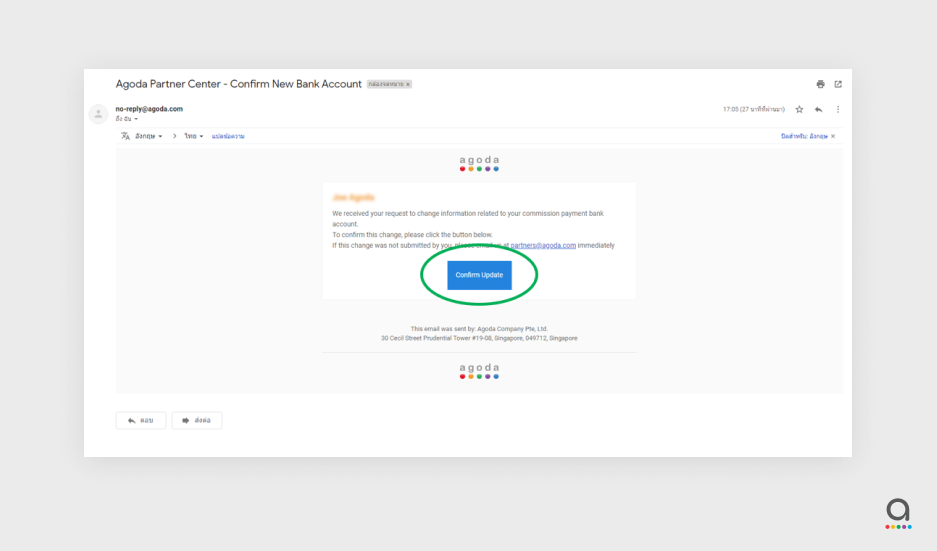Open the target Thai language dropdown
937x551 pixels.
[x=194, y=136]
